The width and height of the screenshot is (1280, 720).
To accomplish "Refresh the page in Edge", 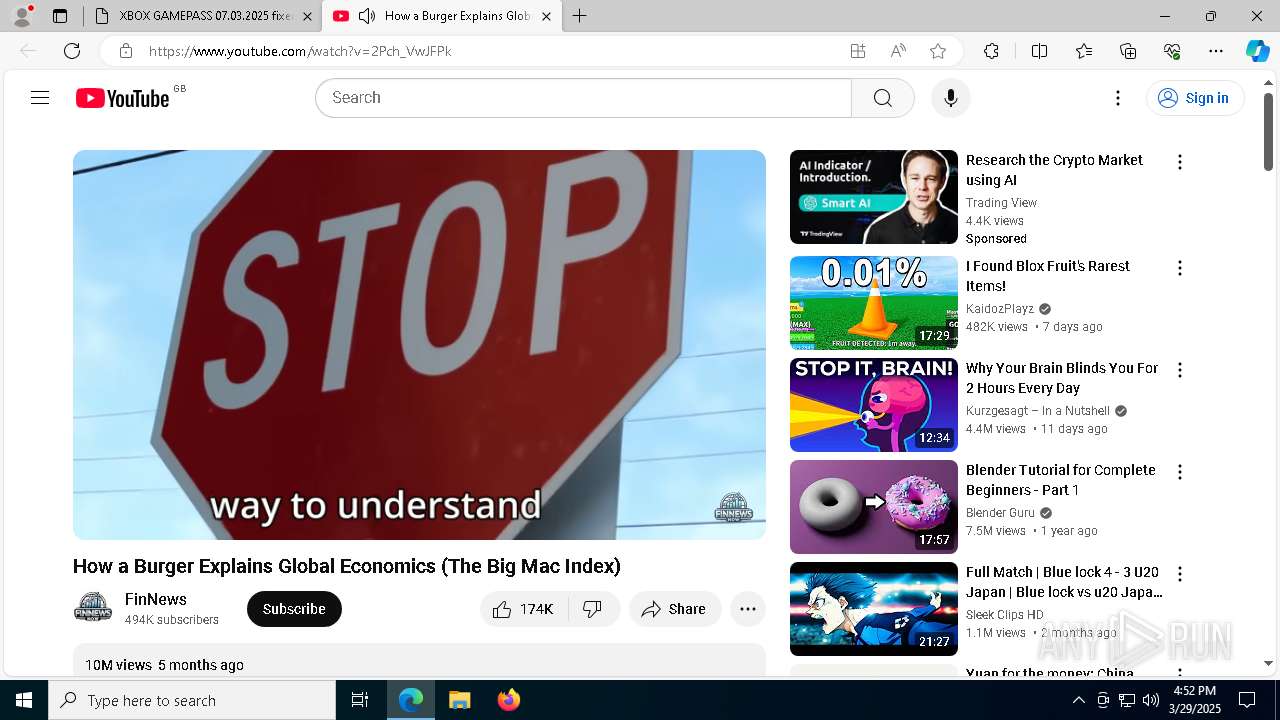I will (x=72, y=51).
